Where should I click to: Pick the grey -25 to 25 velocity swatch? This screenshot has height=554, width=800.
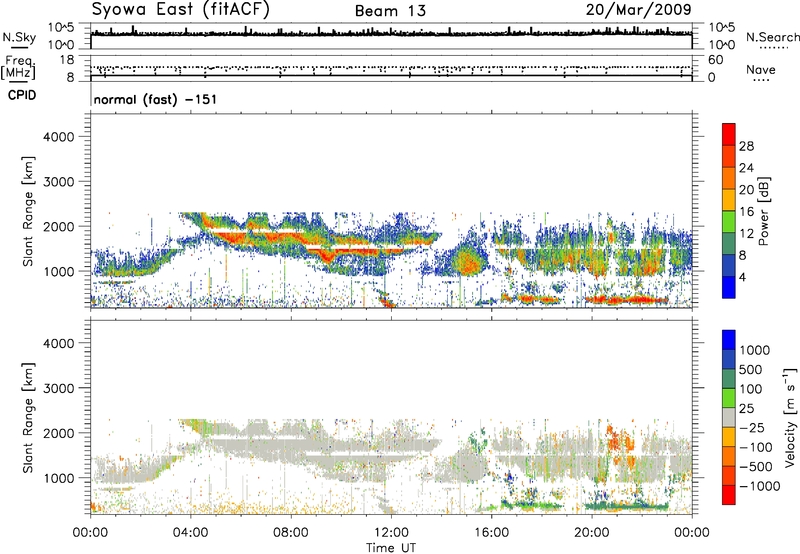coord(729,417)
